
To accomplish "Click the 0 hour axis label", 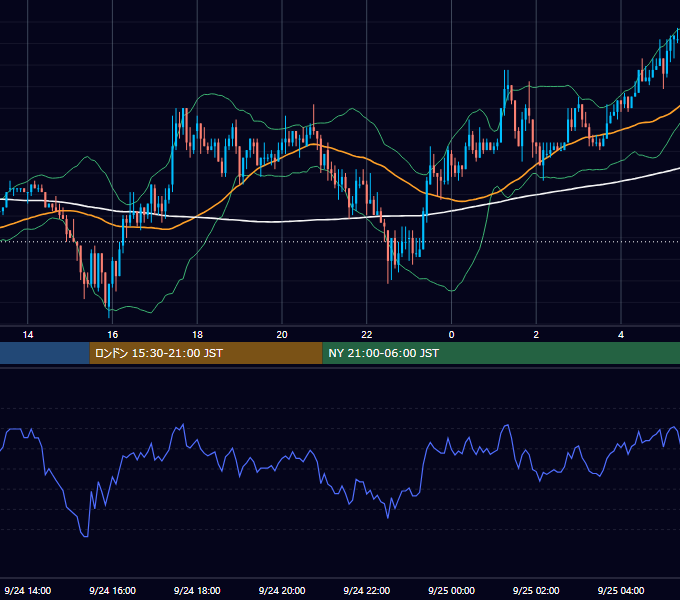I will click(451, 335).
